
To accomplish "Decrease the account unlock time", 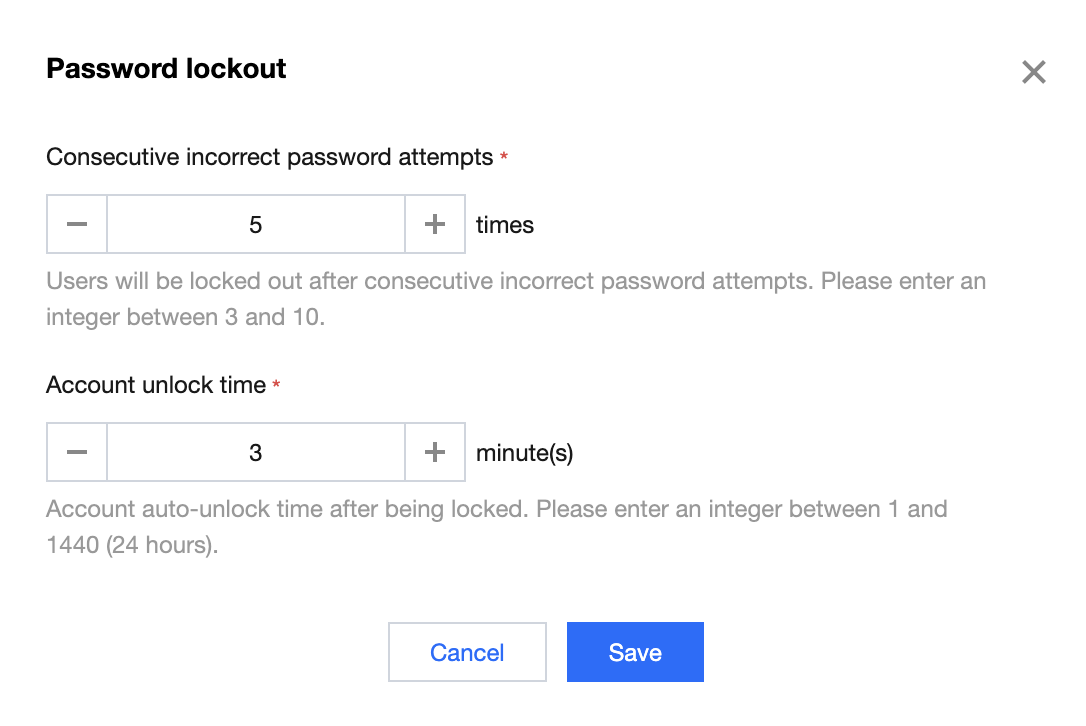I will 77,452.
